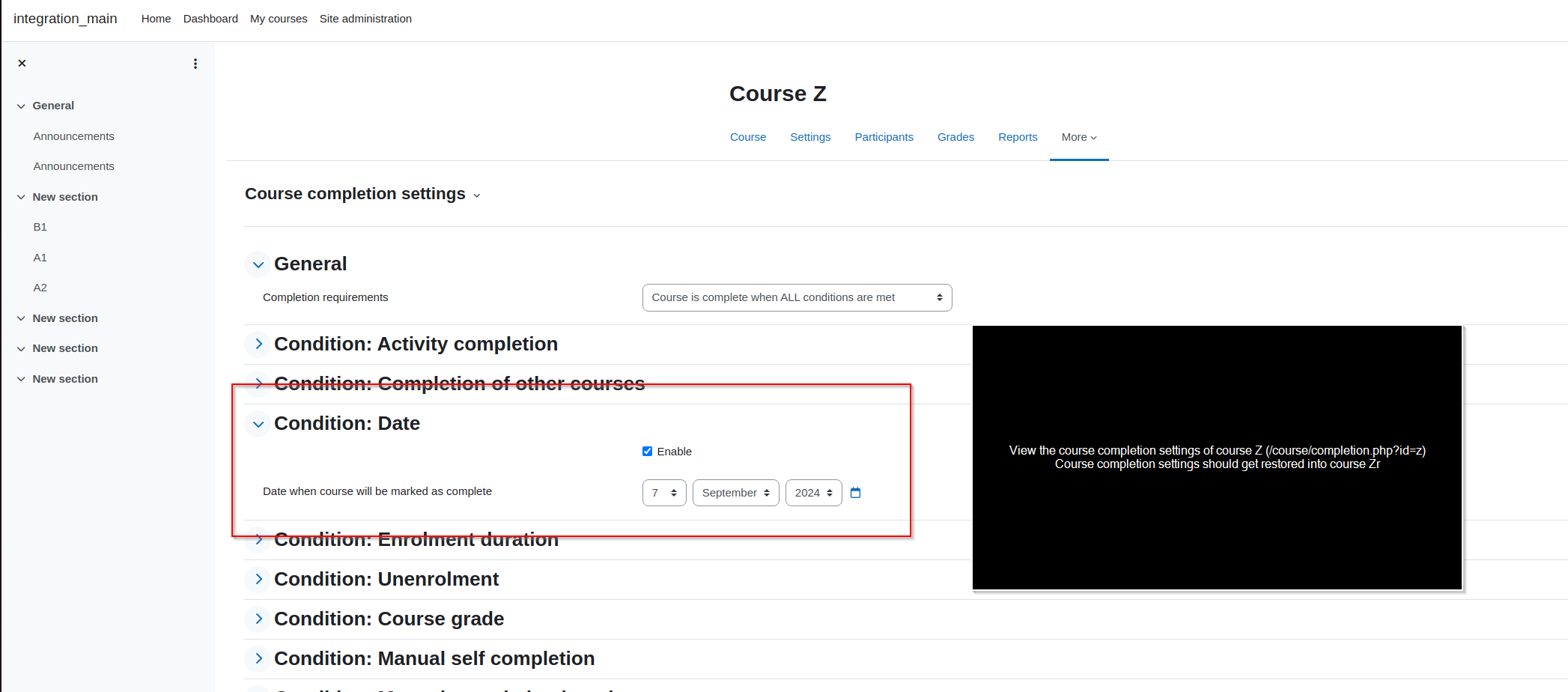1568x692 pixels.
Task: Click the integration_main site name
Action: tap(65, 19)
